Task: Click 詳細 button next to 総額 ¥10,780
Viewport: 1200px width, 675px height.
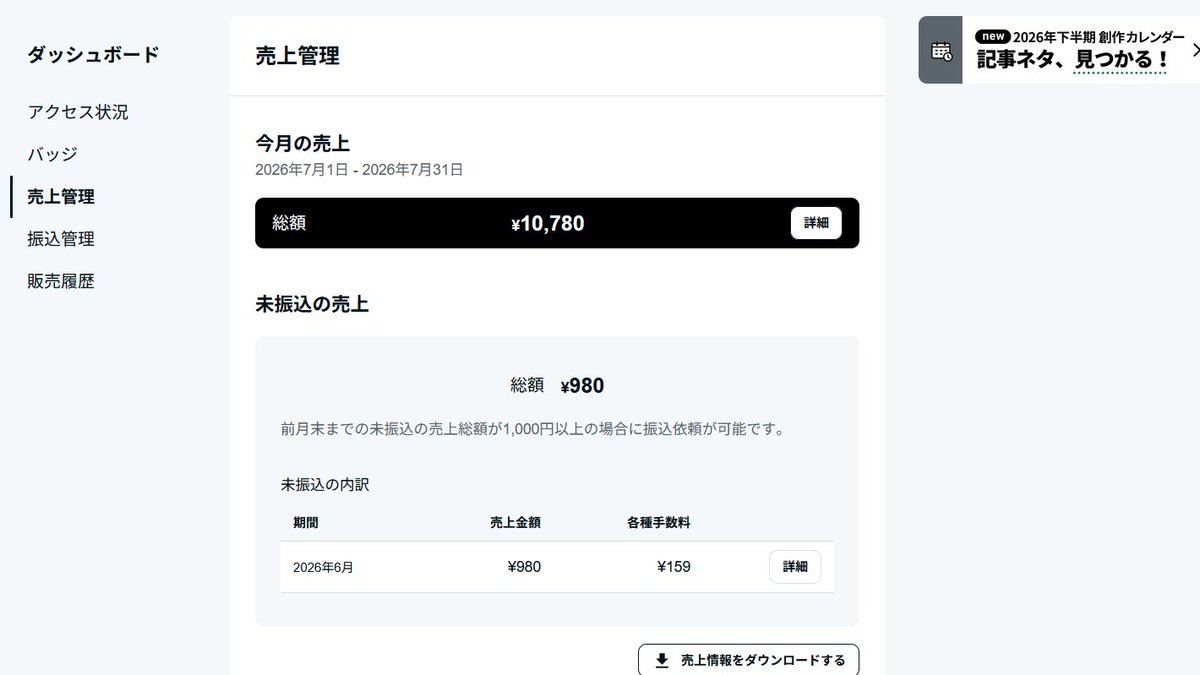Action: point(816,223)
